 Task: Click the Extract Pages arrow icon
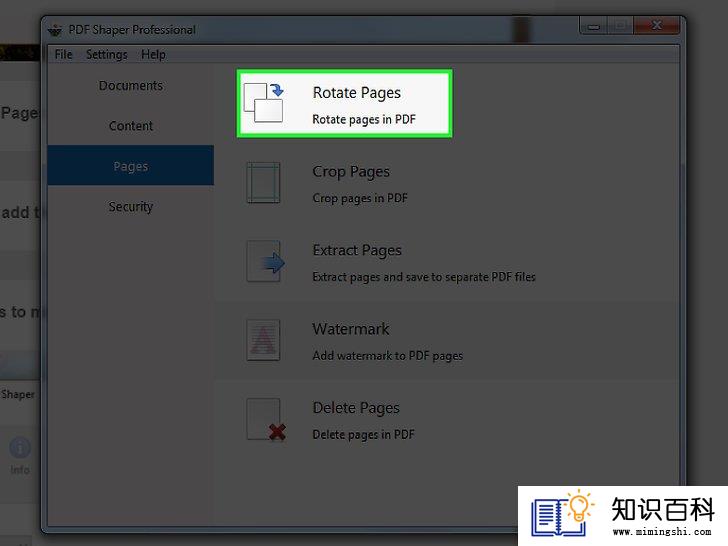point(265,261)
